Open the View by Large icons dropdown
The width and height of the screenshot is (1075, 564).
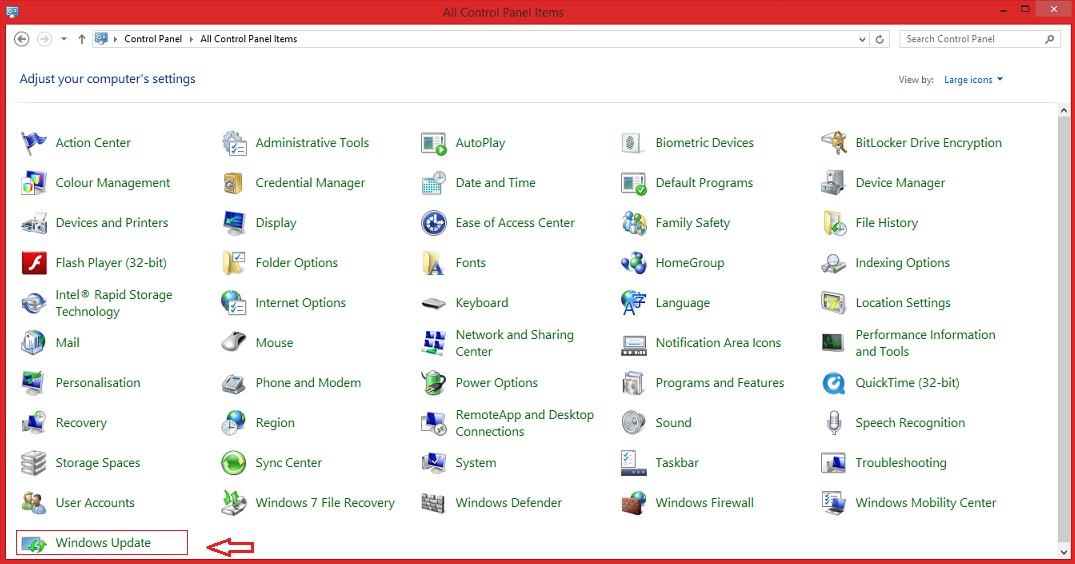974,79
